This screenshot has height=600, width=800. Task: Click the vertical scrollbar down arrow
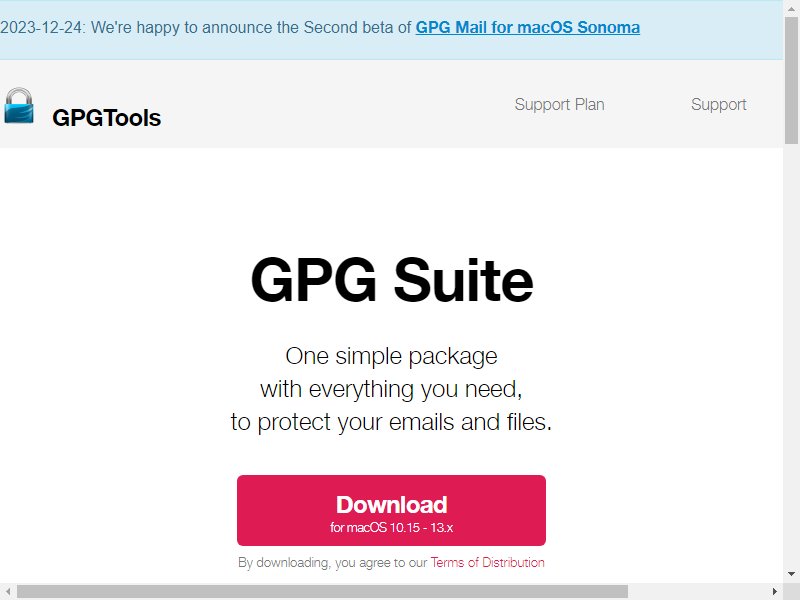click(x=791, y=575)
